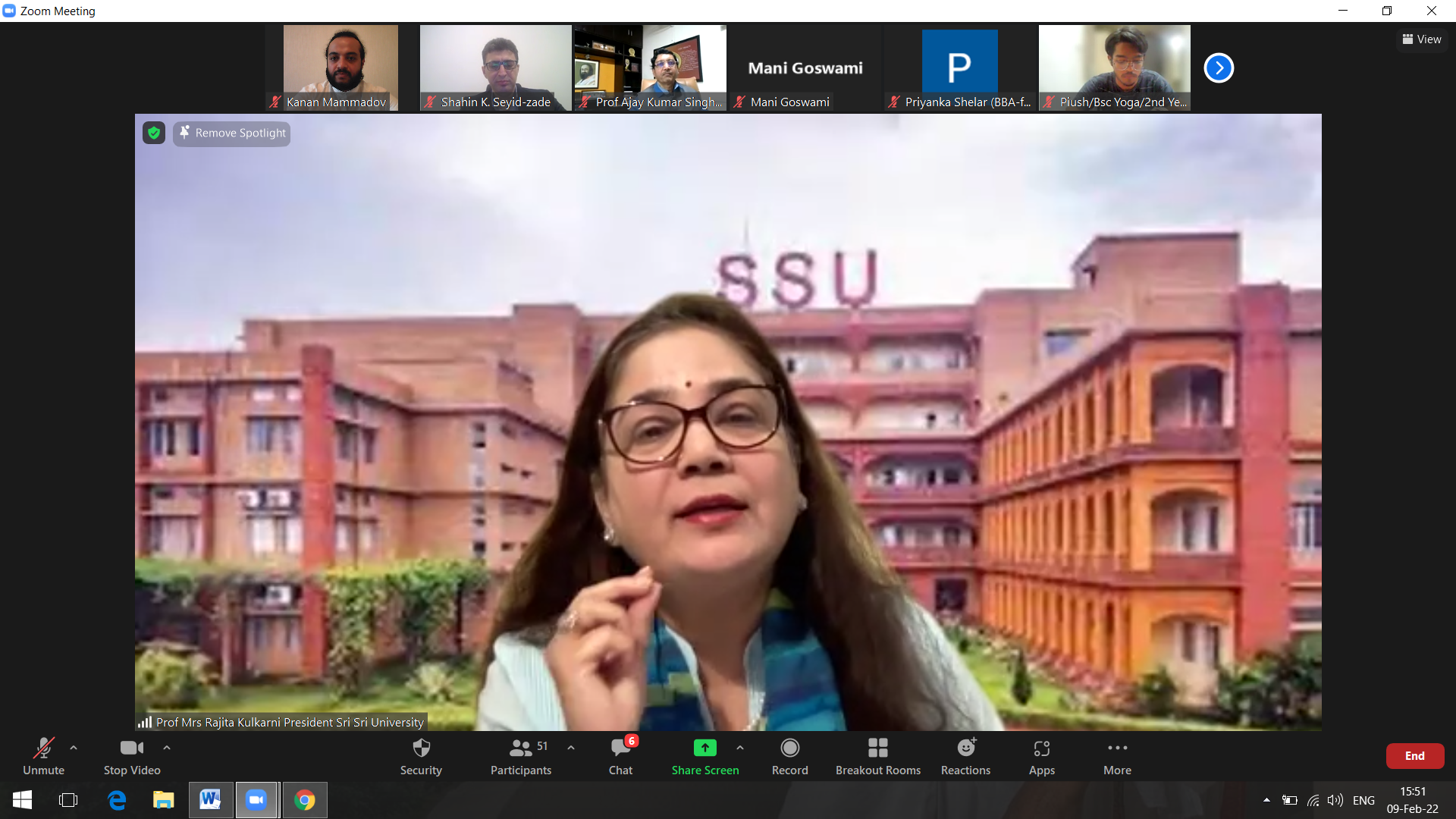Open the Security shield options
The width and height of the screenshot is (1456, 819).
click(x=421, y=756)
